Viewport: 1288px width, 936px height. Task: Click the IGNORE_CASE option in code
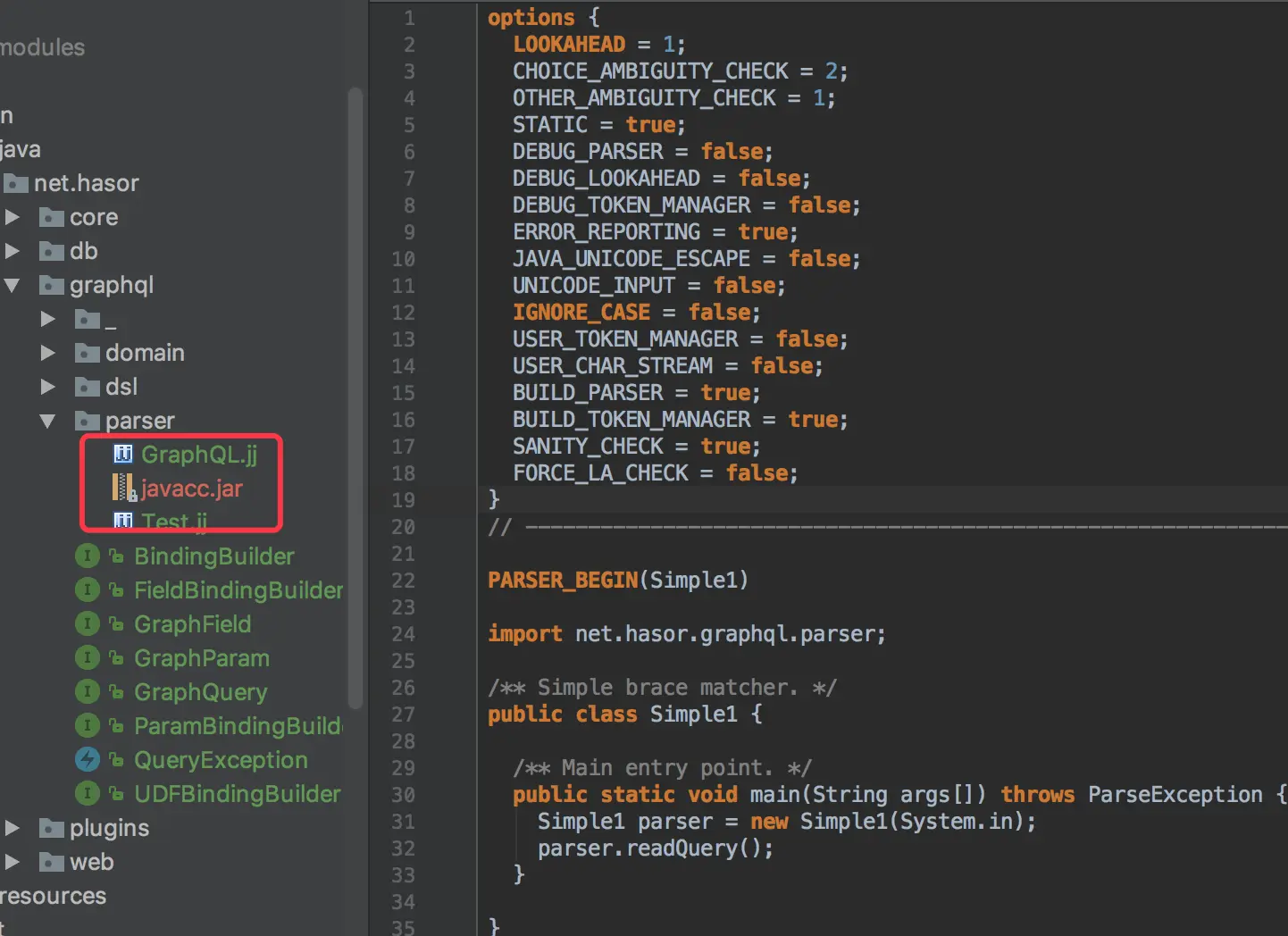click(581, 312)
